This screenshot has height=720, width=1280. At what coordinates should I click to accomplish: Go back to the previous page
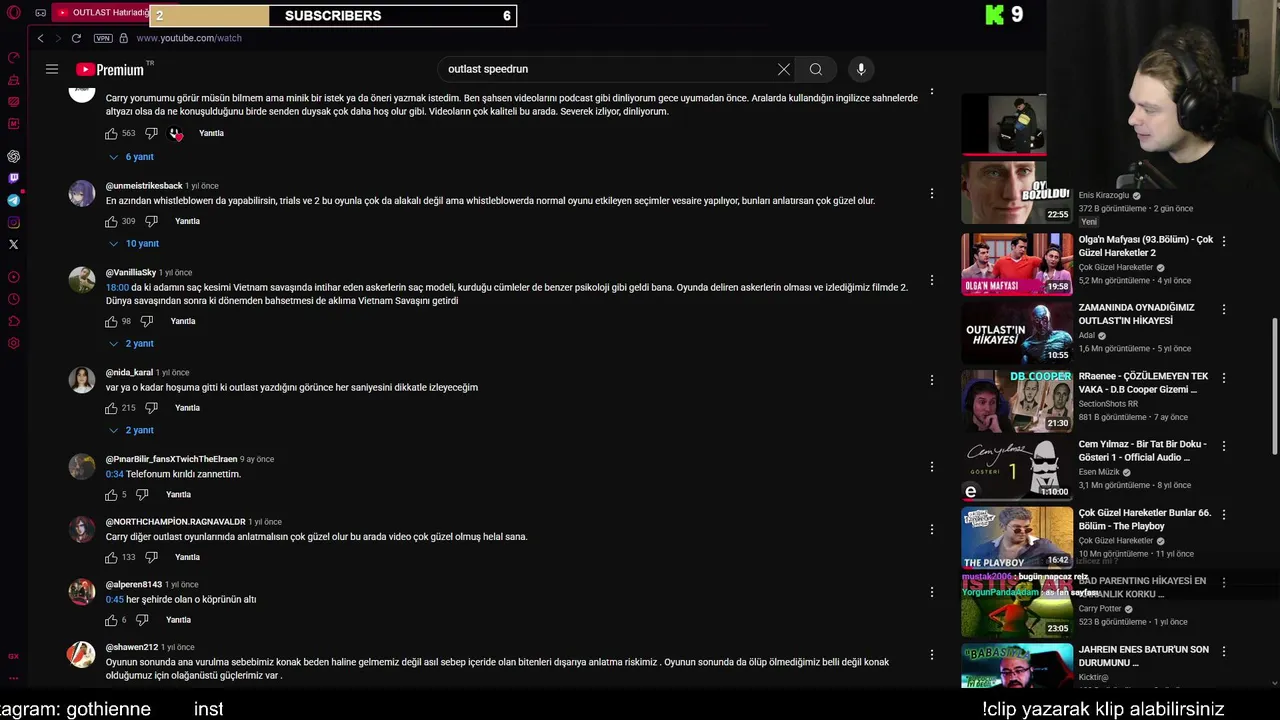click(40, 38)
